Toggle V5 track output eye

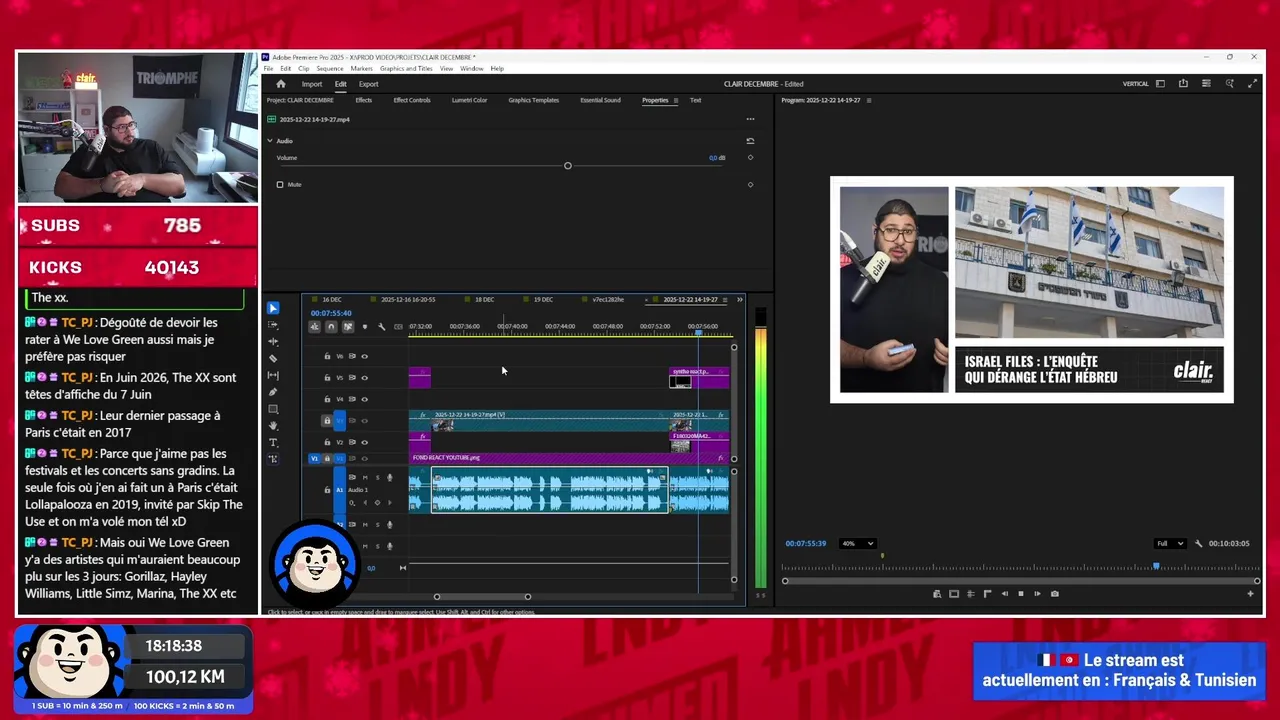[364, 378]
